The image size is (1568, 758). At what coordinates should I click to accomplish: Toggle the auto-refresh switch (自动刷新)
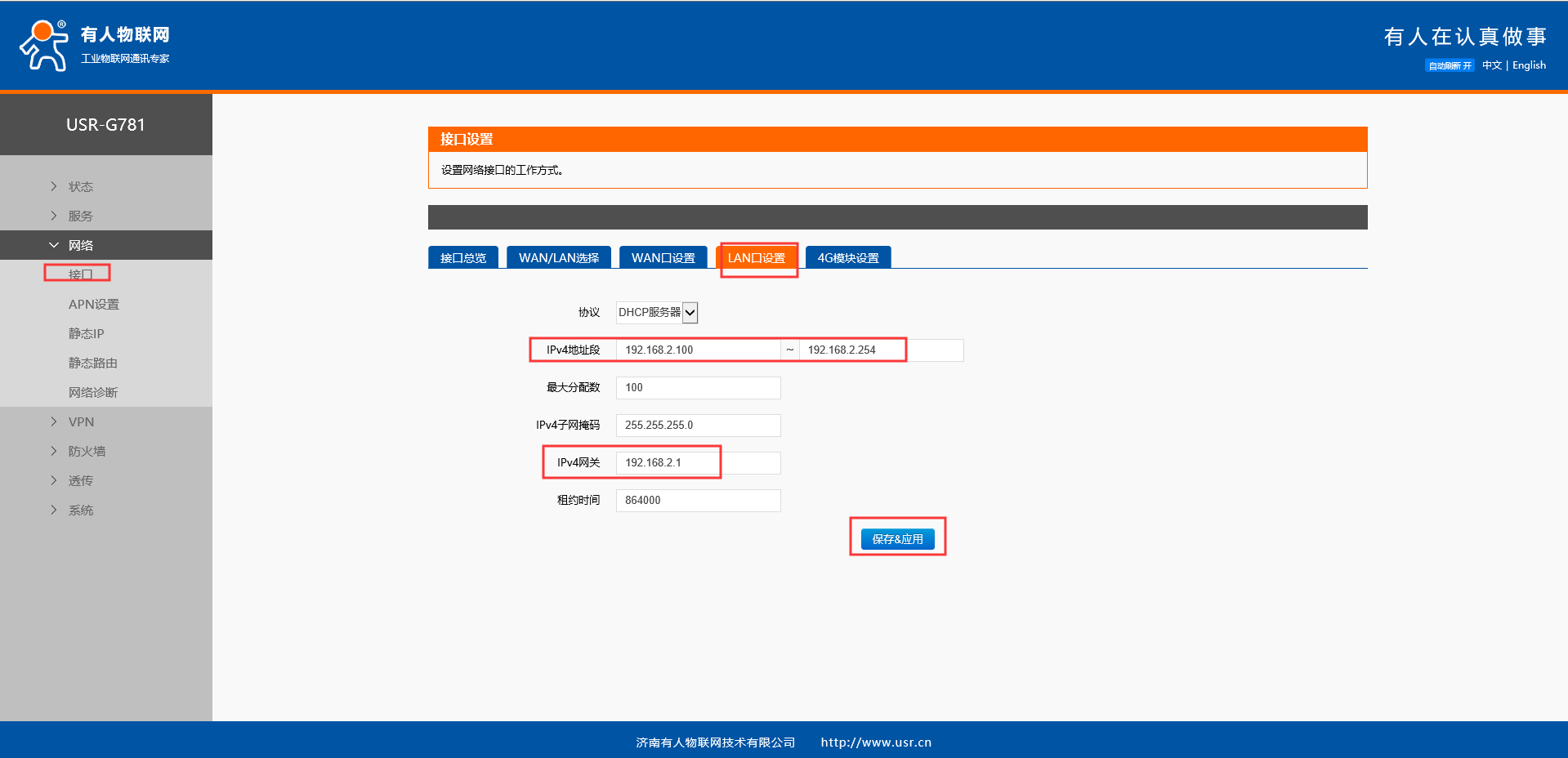point(1450,65)
